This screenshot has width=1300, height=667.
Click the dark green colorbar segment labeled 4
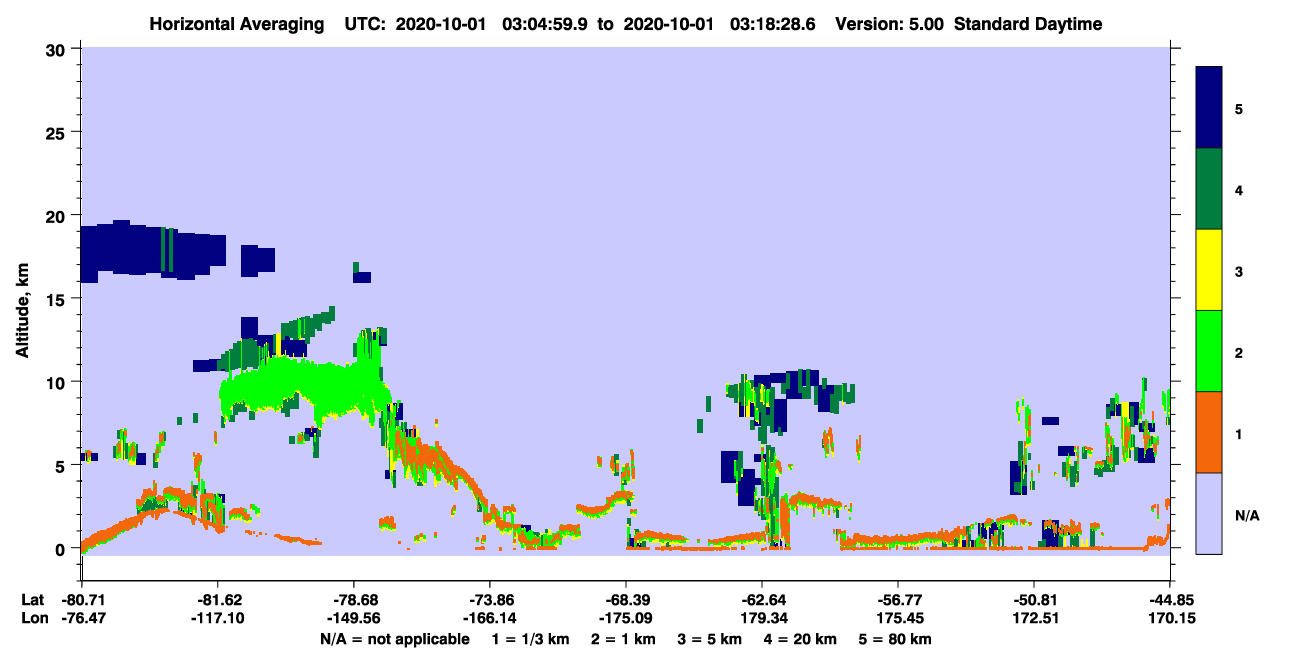(x=1209, y=189)
